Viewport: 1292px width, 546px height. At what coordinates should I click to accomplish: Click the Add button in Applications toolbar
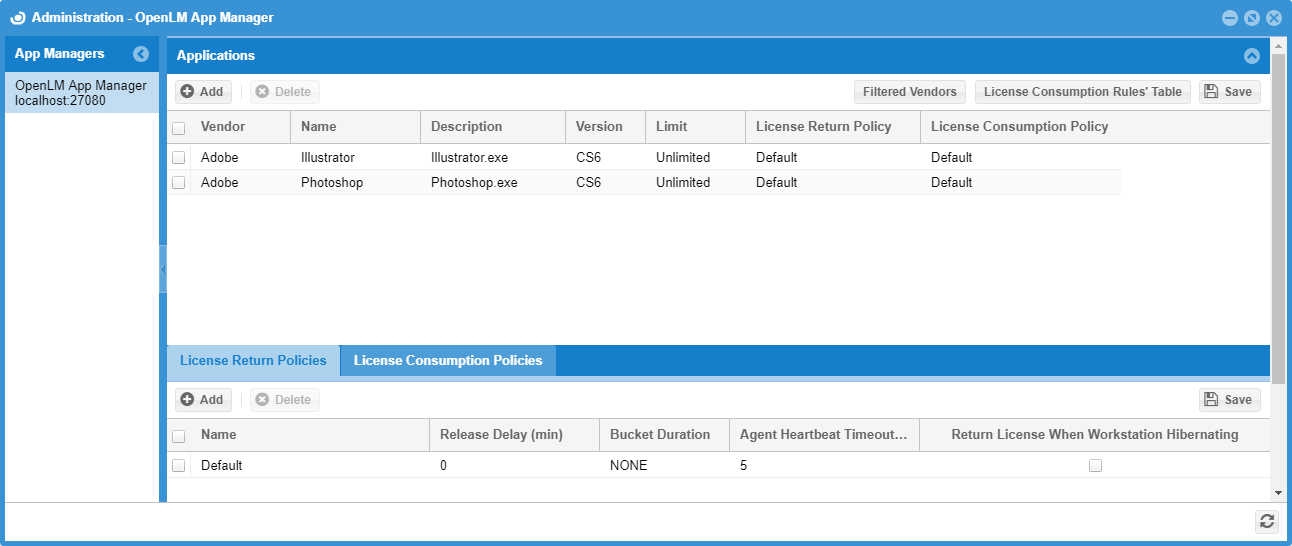[203, 92]
